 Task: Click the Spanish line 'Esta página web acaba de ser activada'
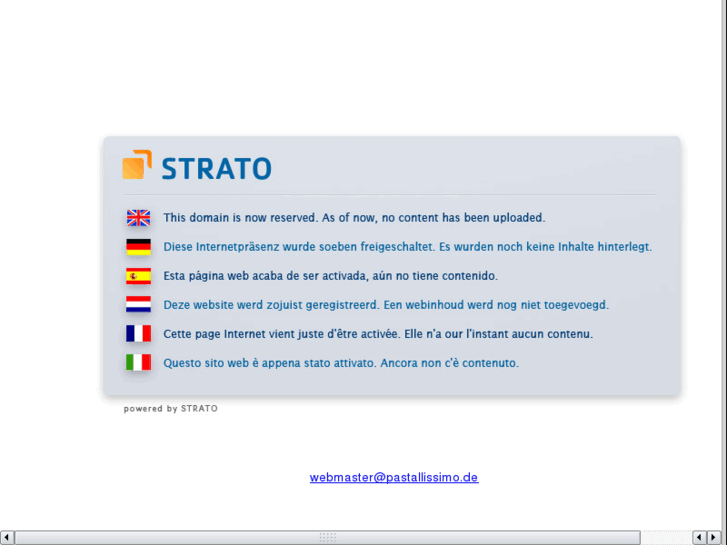click(x=265, y=276)
